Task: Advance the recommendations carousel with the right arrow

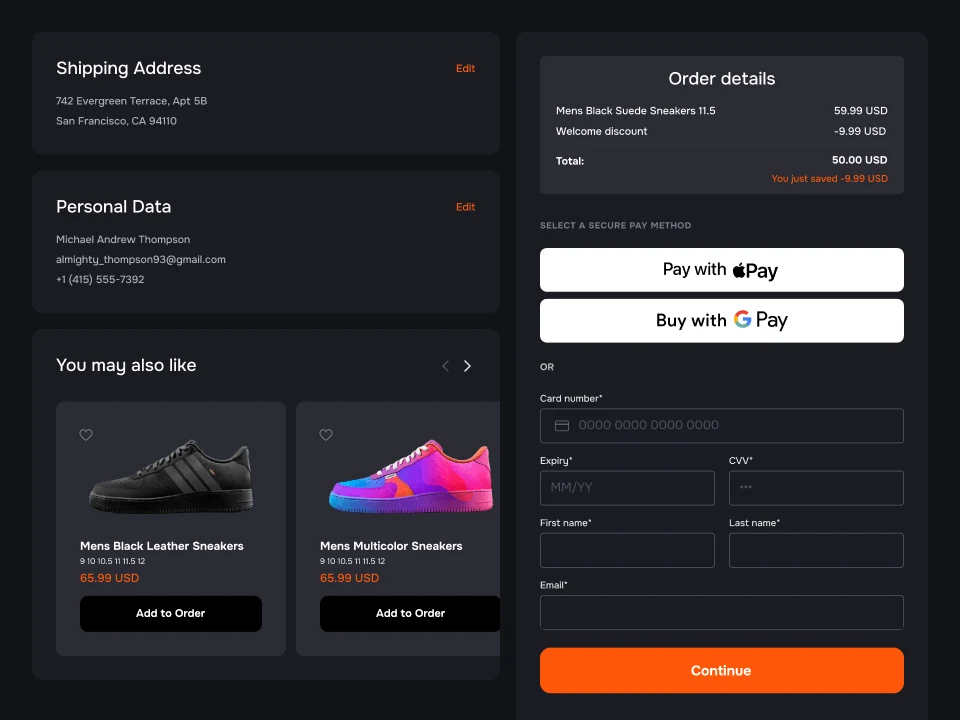Action: point(467,366)
